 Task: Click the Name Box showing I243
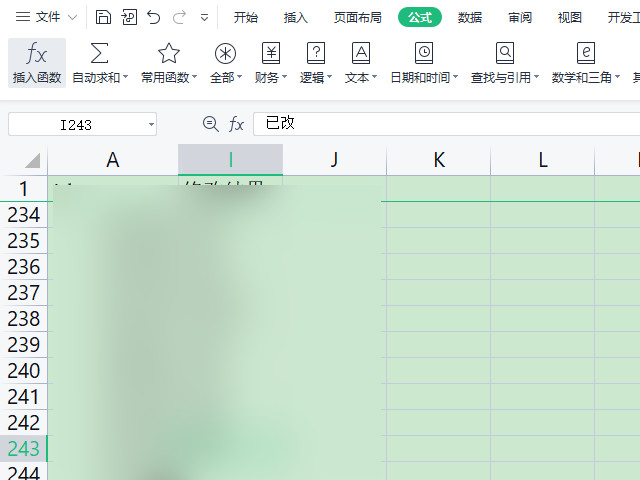[x=78, y=124]
